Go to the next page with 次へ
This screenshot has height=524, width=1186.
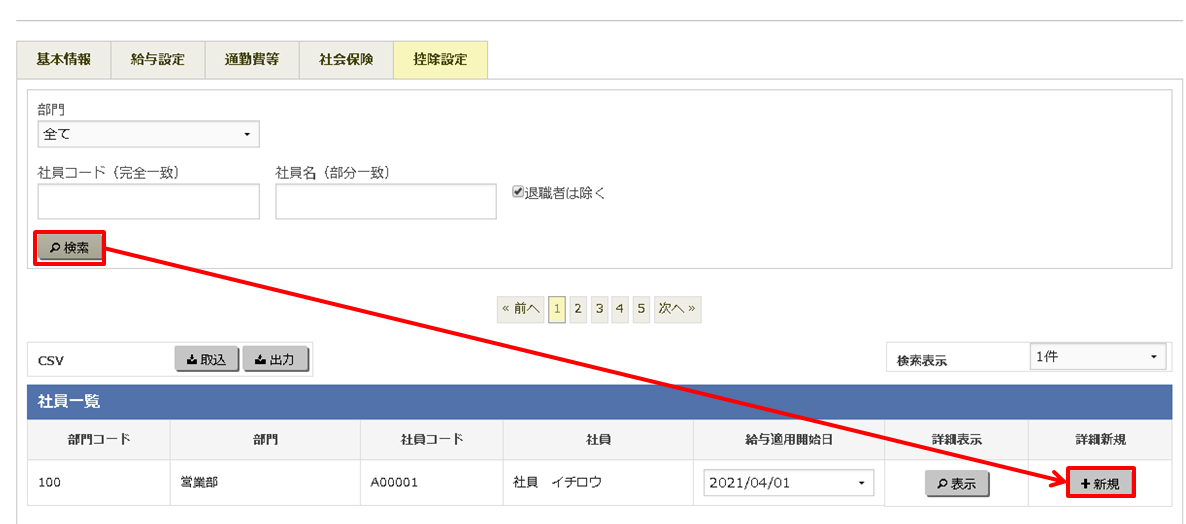677,310
